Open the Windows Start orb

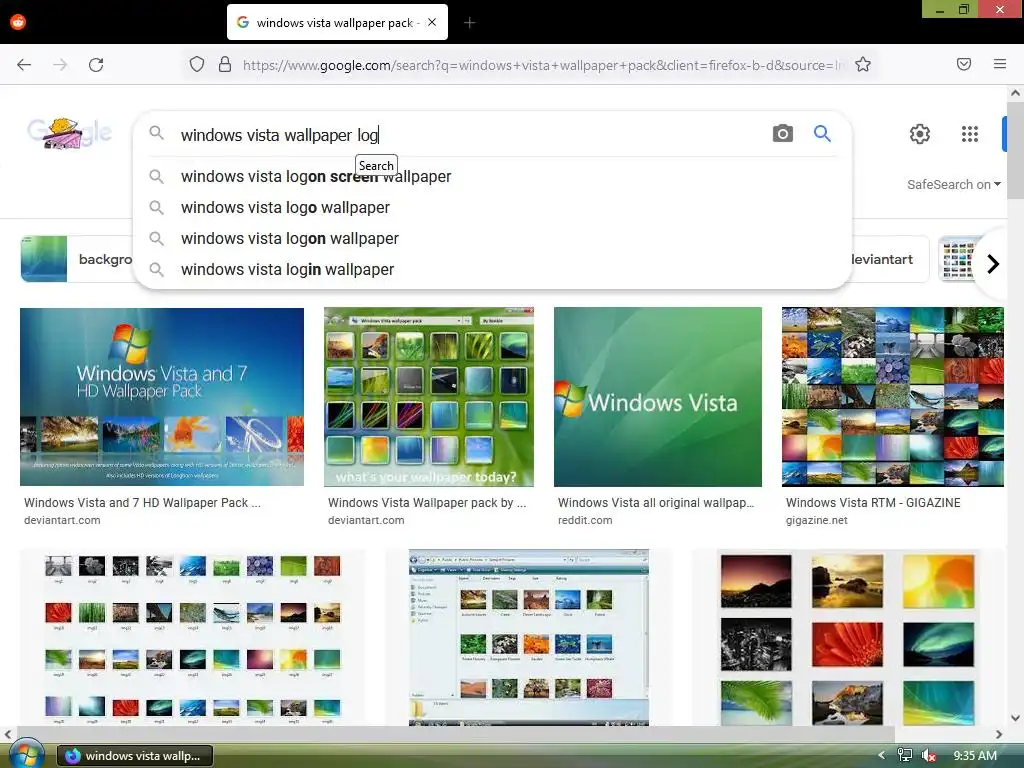click(x=26, y=755)
